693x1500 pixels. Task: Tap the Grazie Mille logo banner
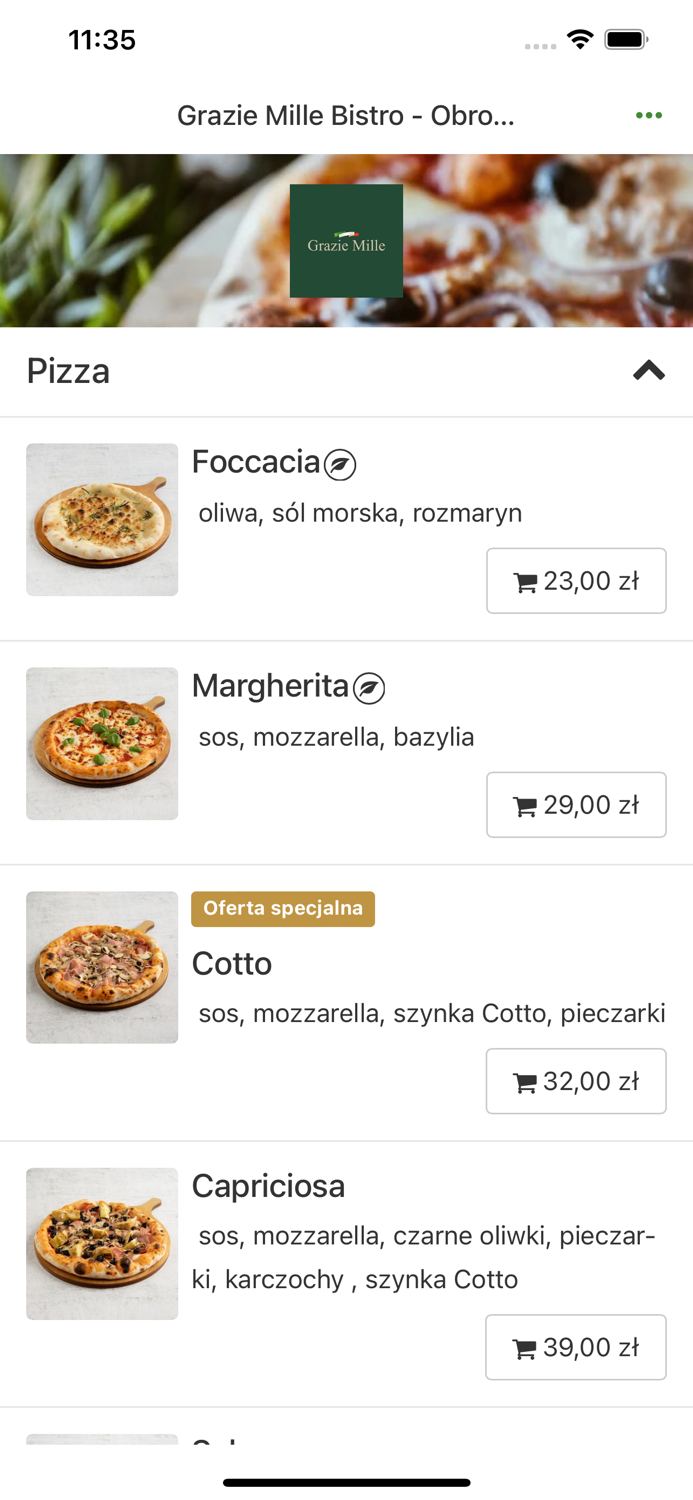(346, 240)
